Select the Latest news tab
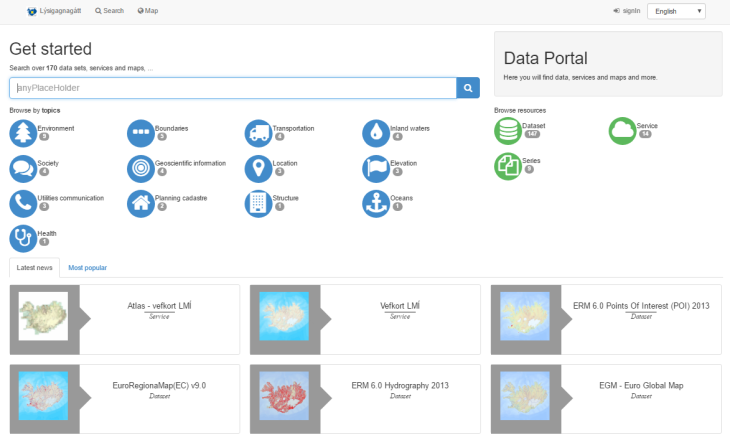This screenshot has height=440, width=730. click(x=34, y=268)
